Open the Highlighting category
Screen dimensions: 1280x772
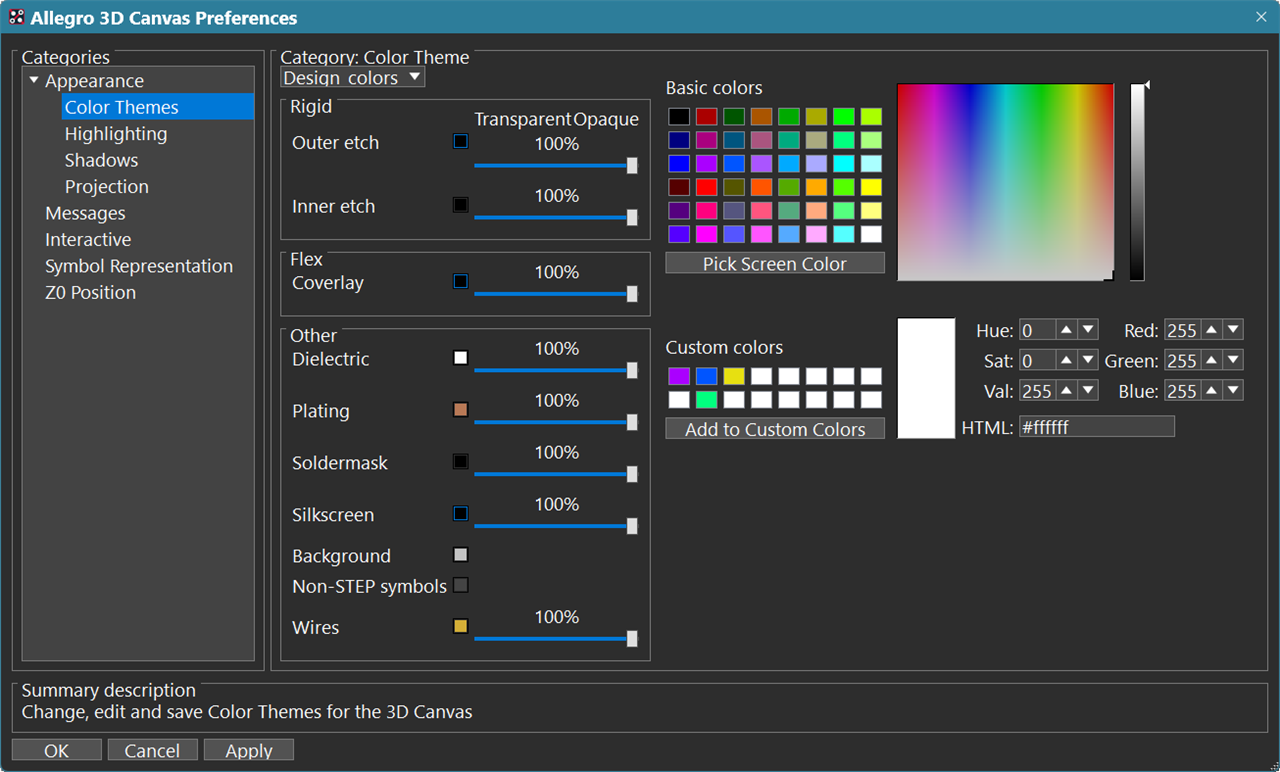(x=116, y=133)
